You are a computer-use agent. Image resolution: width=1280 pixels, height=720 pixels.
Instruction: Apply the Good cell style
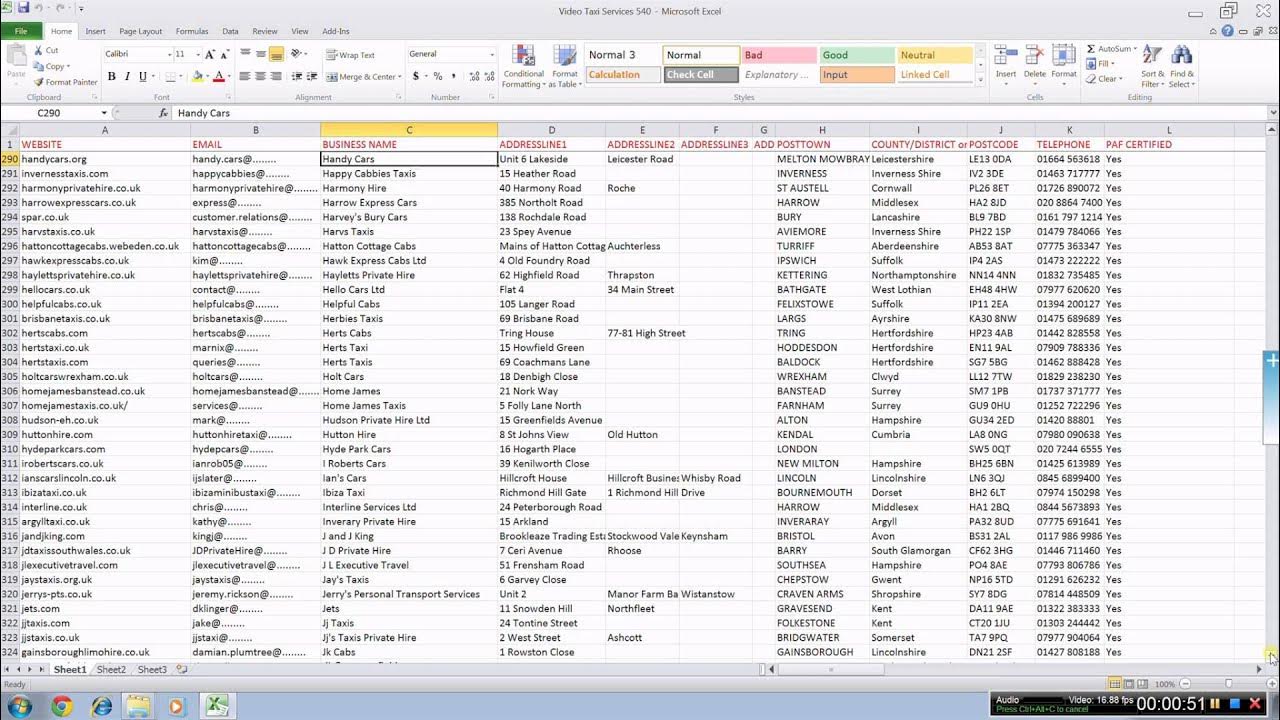[x=857, y=55]
